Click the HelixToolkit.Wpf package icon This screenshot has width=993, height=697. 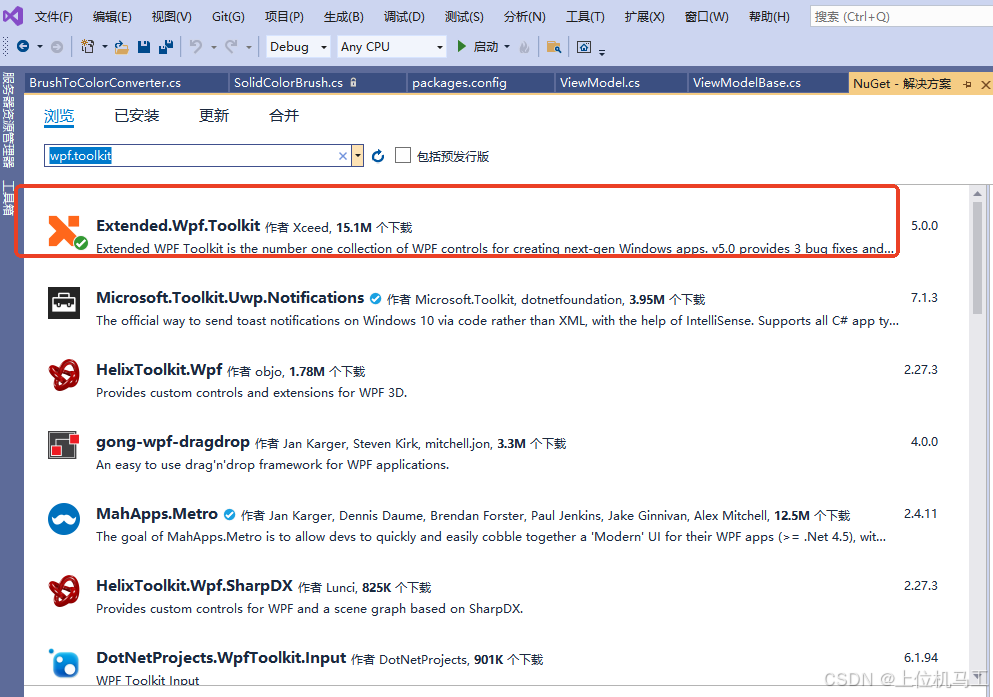pyautogui.click(x=64, y=375)
